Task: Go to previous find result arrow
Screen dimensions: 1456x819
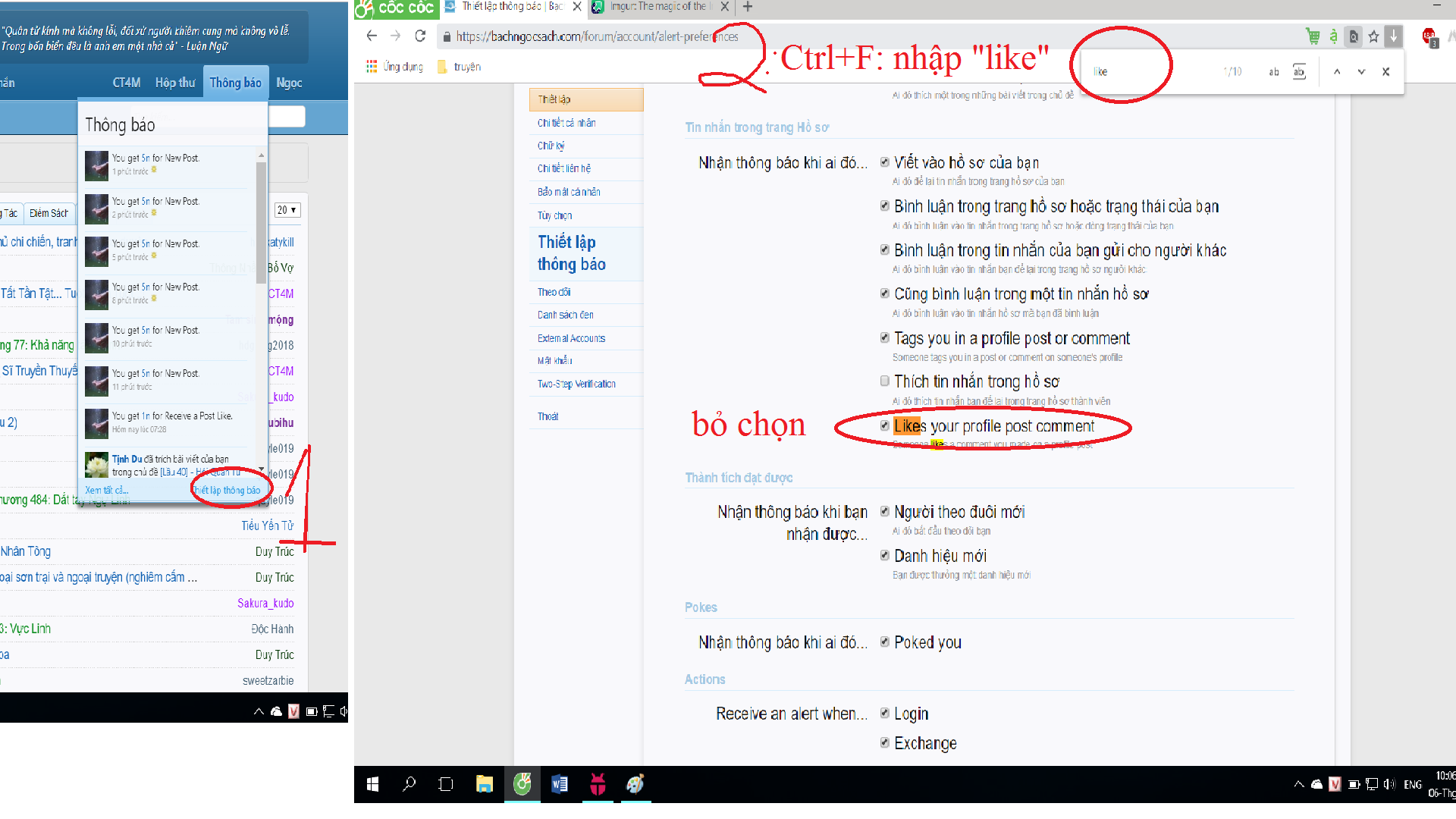Action: [x=1337, y=71]
